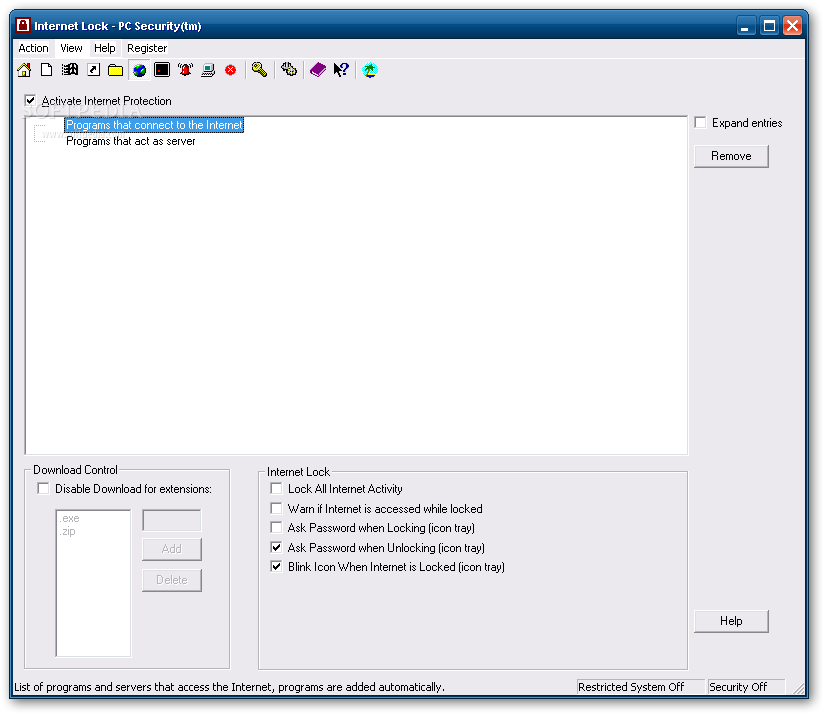Enable the Expand entries checkbox
Viewport: 824px width, 714px height.
click(x=700, y=122)
